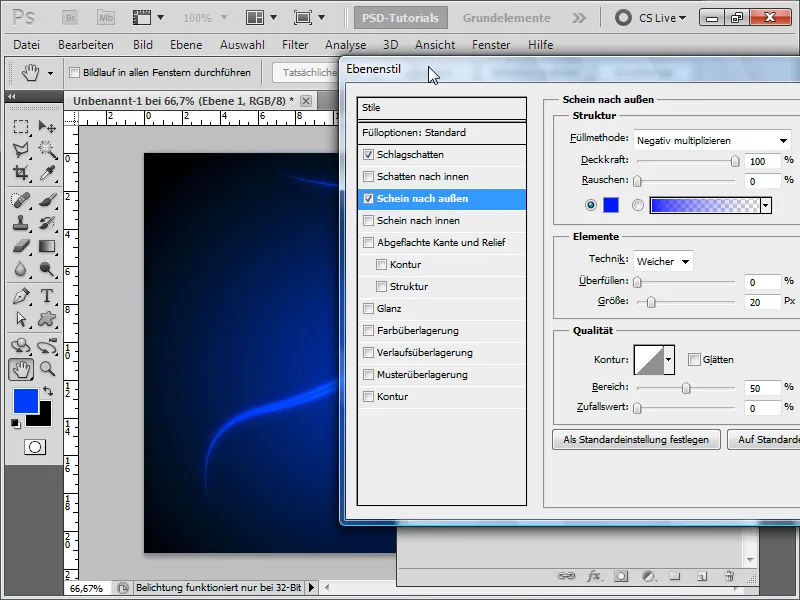Enable Abgeflachte Kante und Relief
Viewport: 800px width, 600px height.
(x=368, y=242)
